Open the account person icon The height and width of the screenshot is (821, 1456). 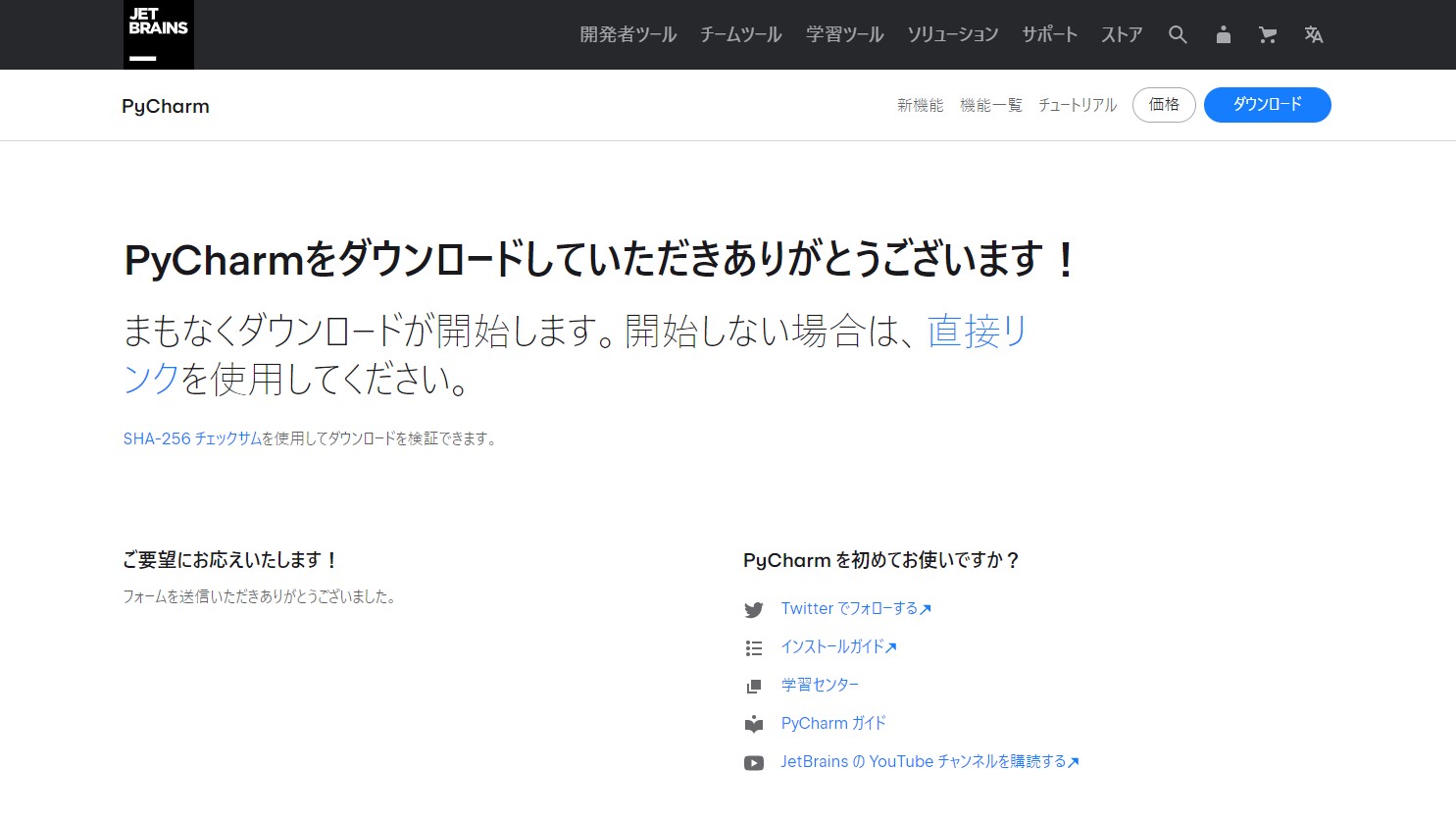(x=1223, y=35)
